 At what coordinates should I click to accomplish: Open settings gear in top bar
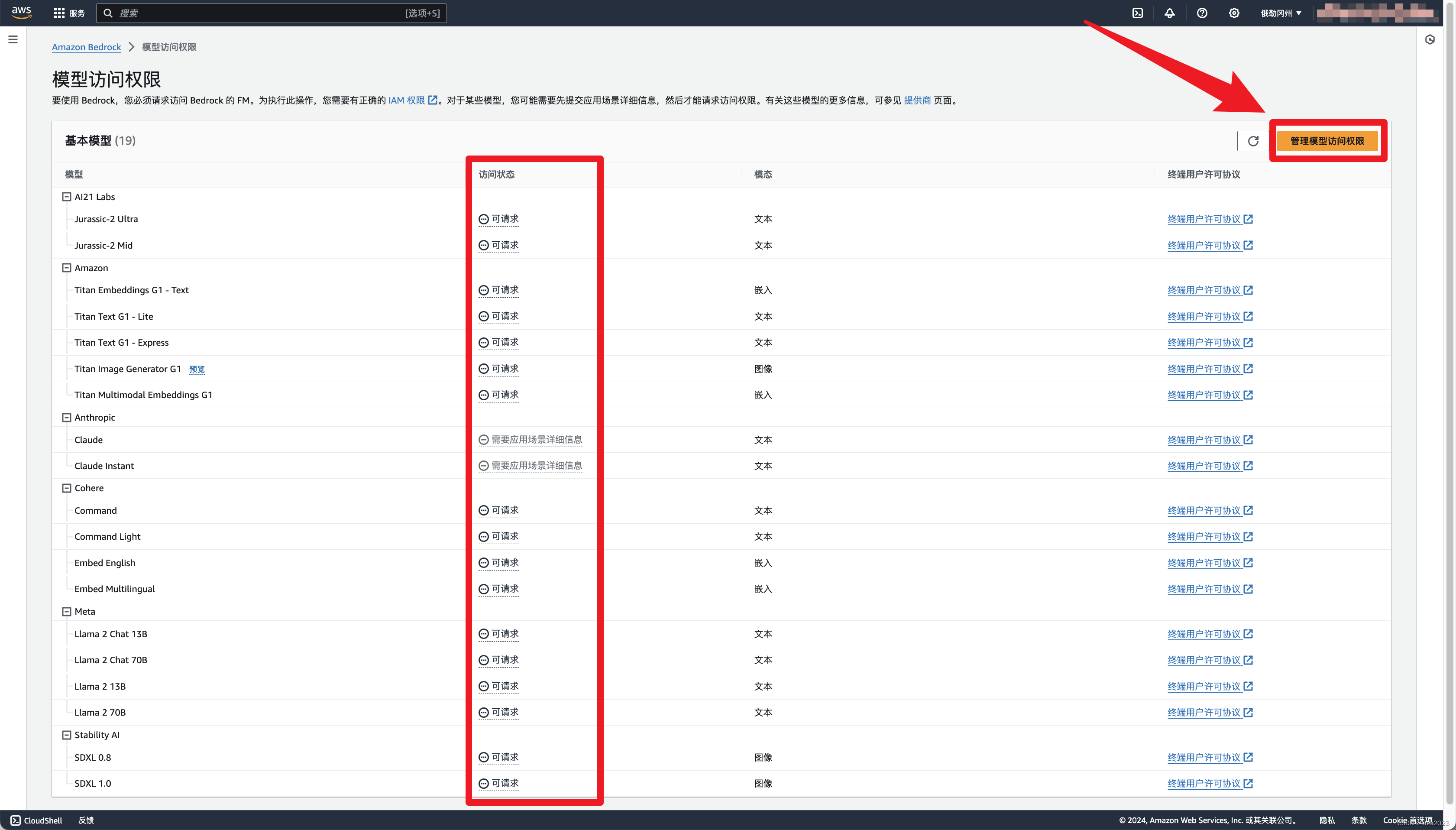tap(1234, 13)
